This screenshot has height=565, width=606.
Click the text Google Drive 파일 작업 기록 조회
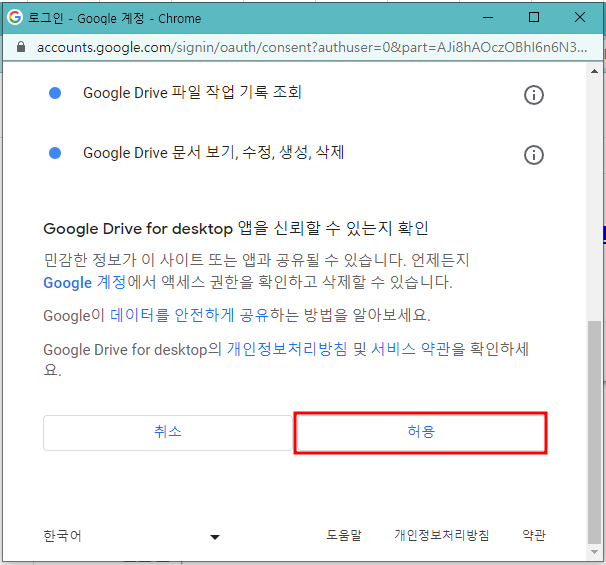point(192,93)
